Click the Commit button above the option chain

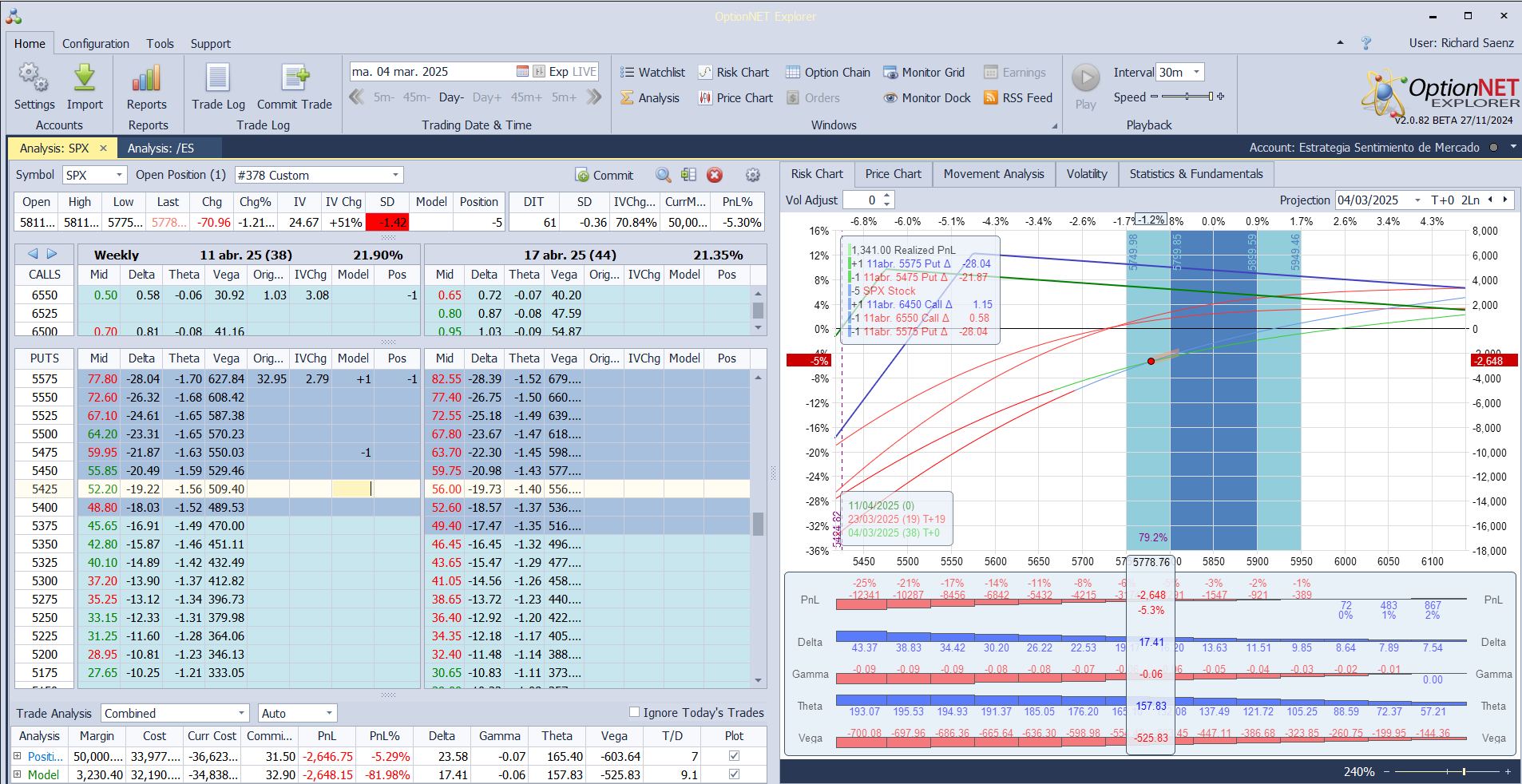pos(604,175)
